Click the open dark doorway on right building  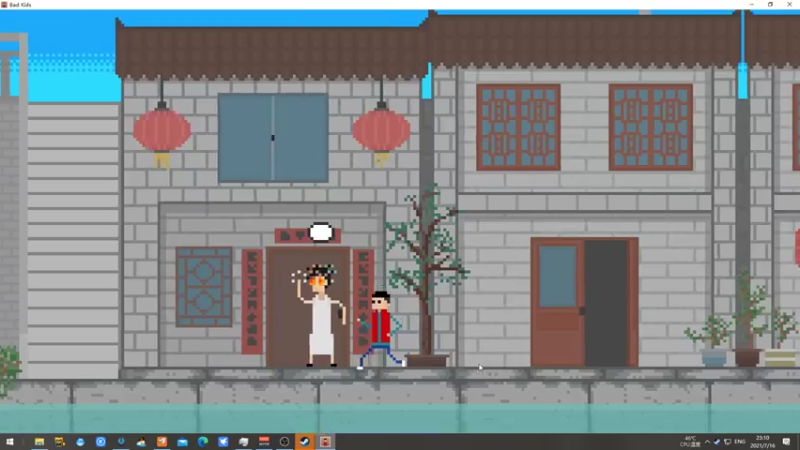606,303
